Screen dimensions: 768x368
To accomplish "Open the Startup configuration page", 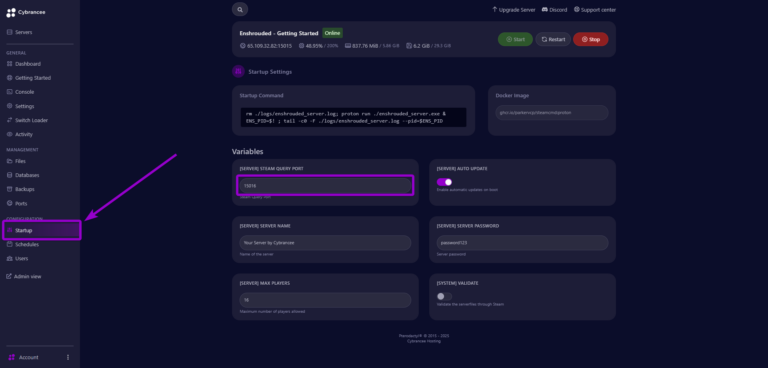I will click(42, 230).
